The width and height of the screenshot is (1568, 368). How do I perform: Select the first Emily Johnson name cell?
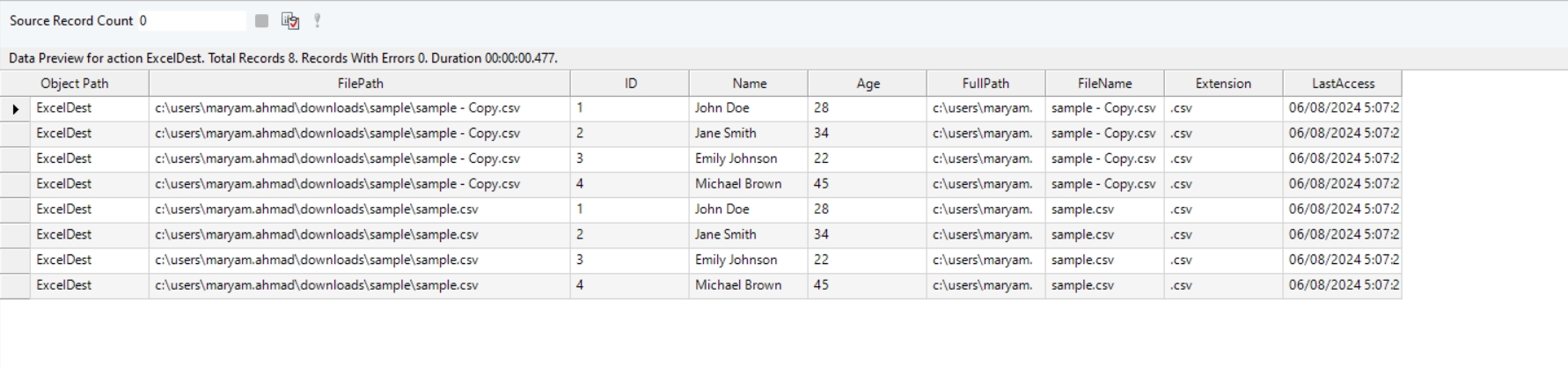coord(736,159)
